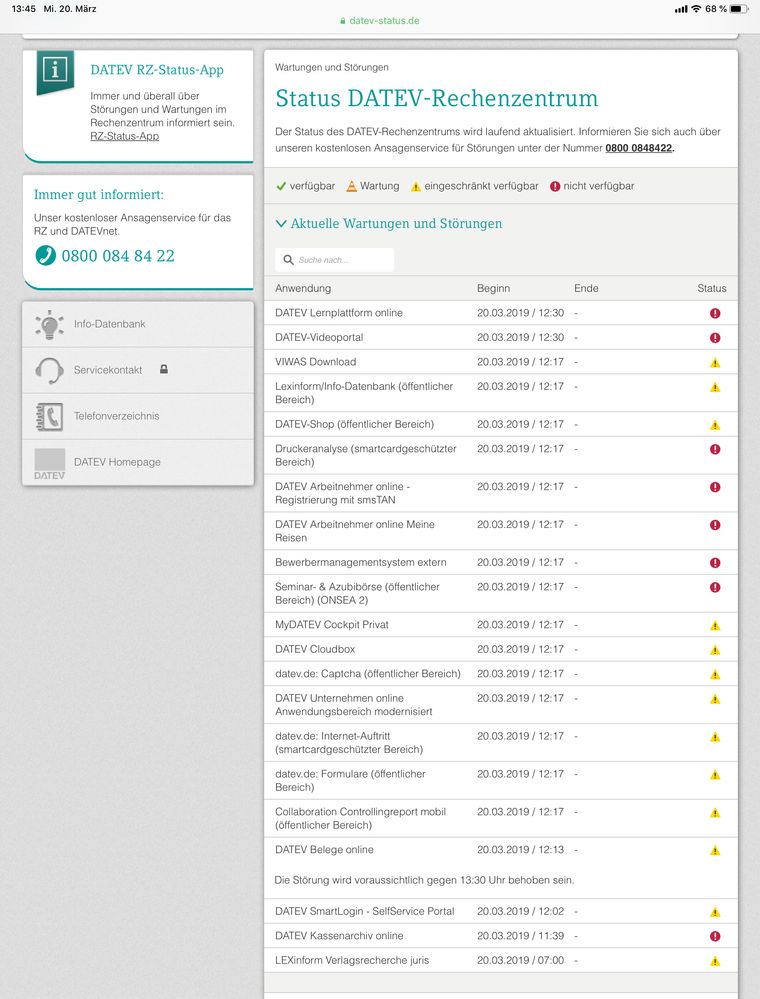Tap the 13:45 clock in the status bar

pos(24,9)
